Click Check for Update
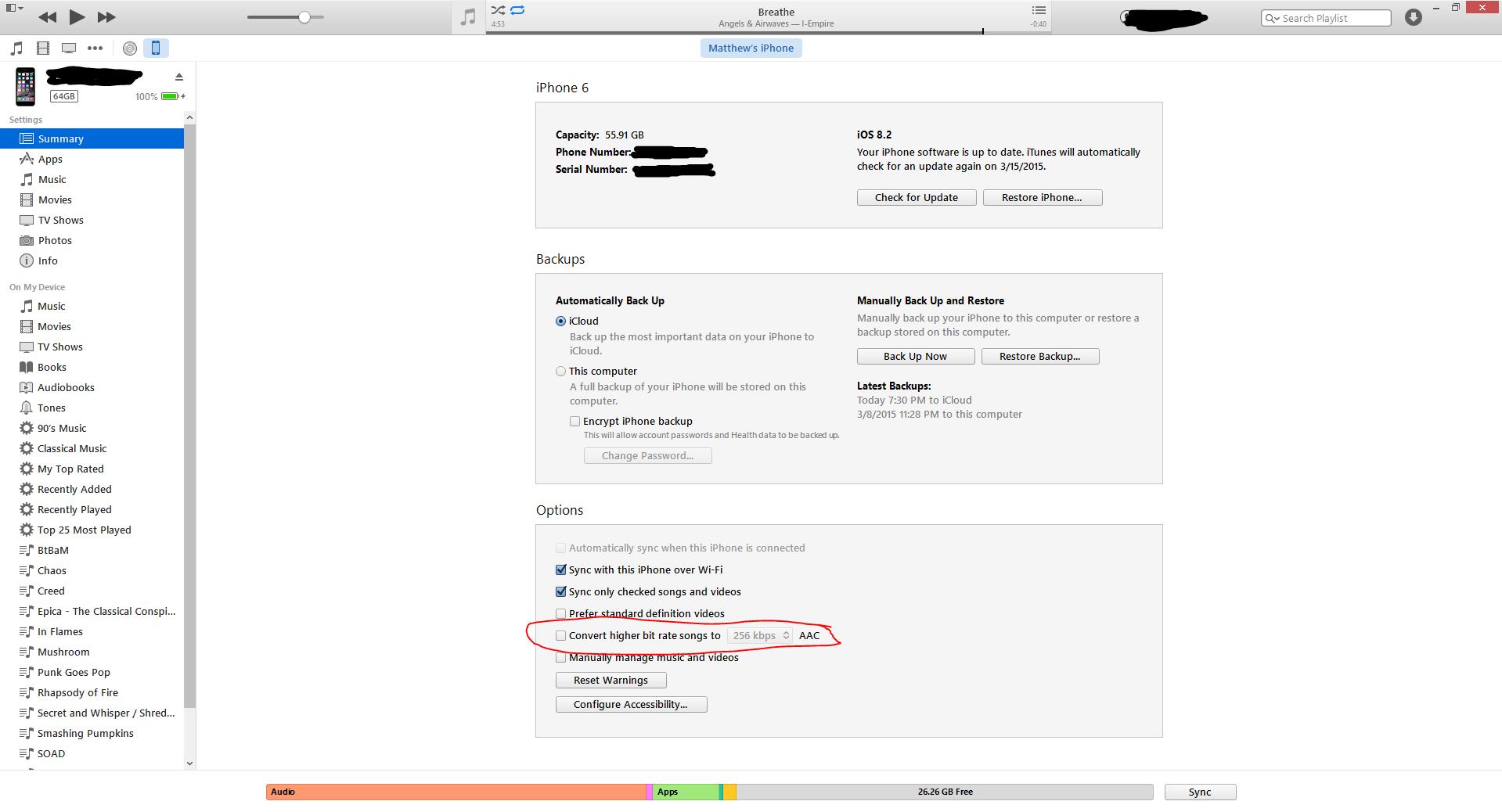The height and width of the screenshot is (812, 1502). click(x=917, y=198)
